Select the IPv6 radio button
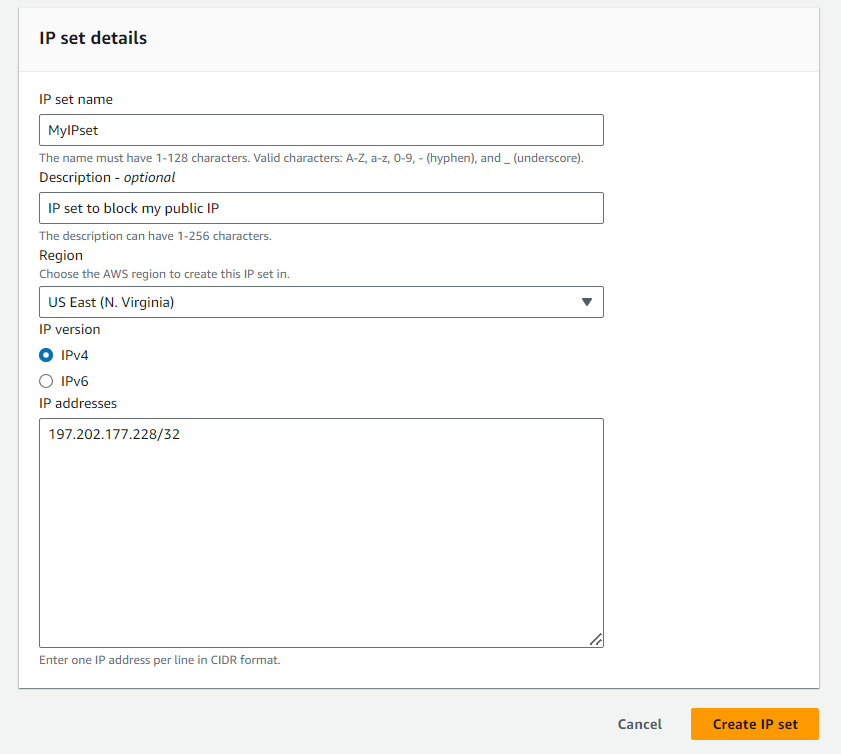 [46, 381]
